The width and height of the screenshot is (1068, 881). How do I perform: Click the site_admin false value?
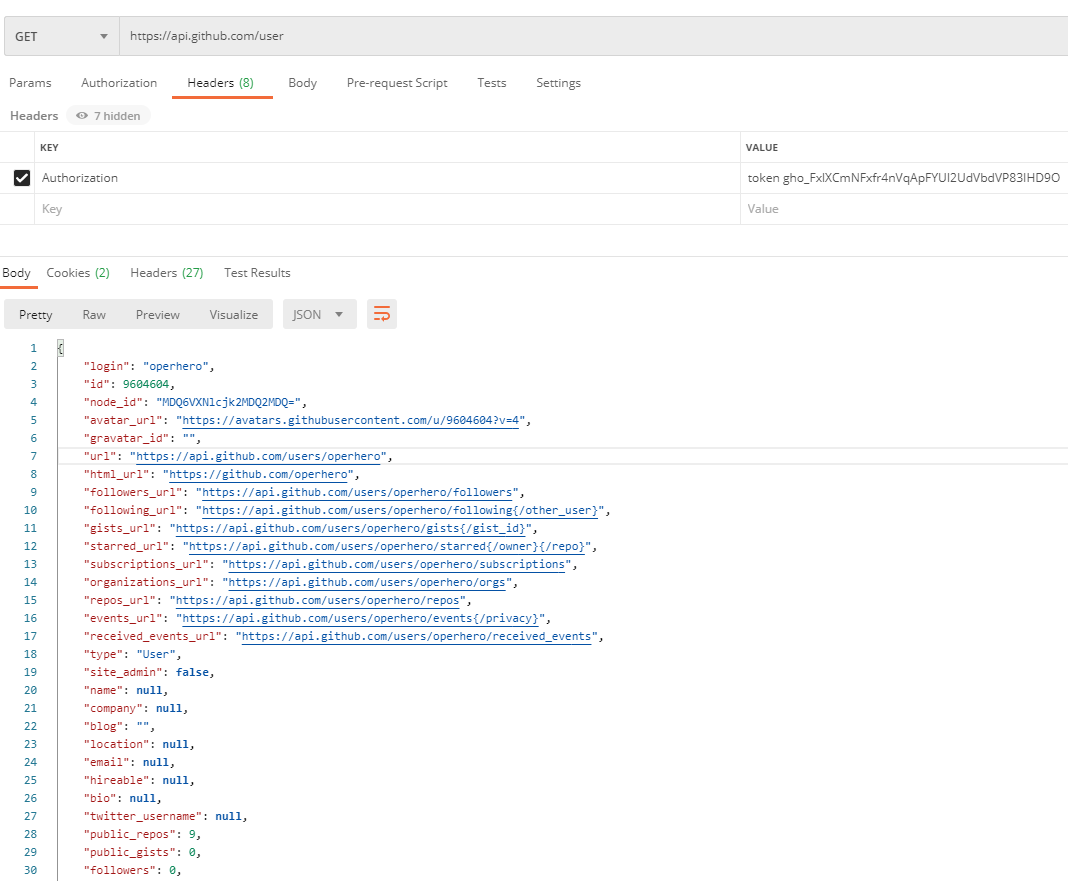(192, 673)
